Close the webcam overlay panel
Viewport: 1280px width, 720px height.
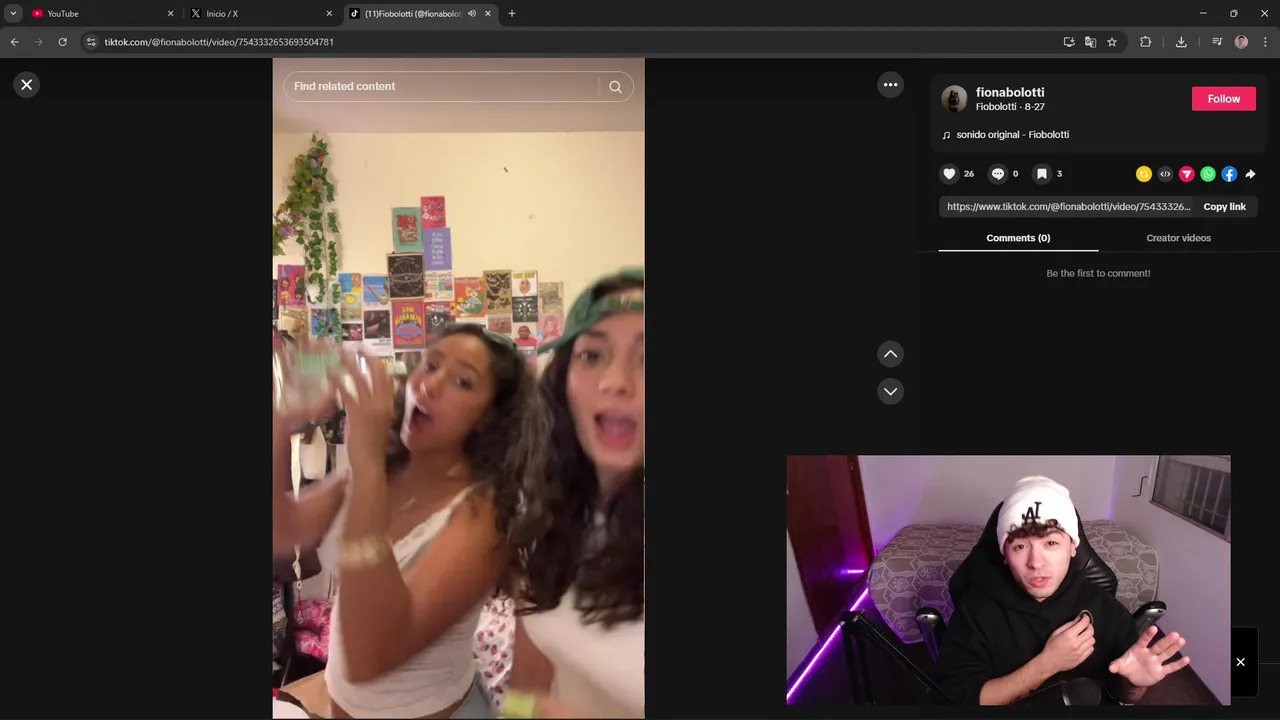[x=1240, y=662]
